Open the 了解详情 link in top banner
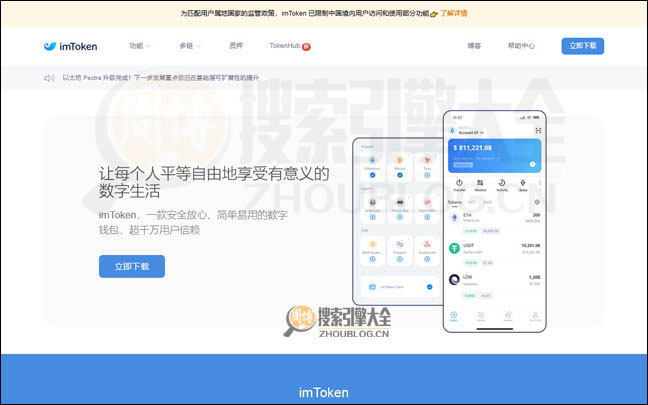The image size is (648, 405). point(454,13)
